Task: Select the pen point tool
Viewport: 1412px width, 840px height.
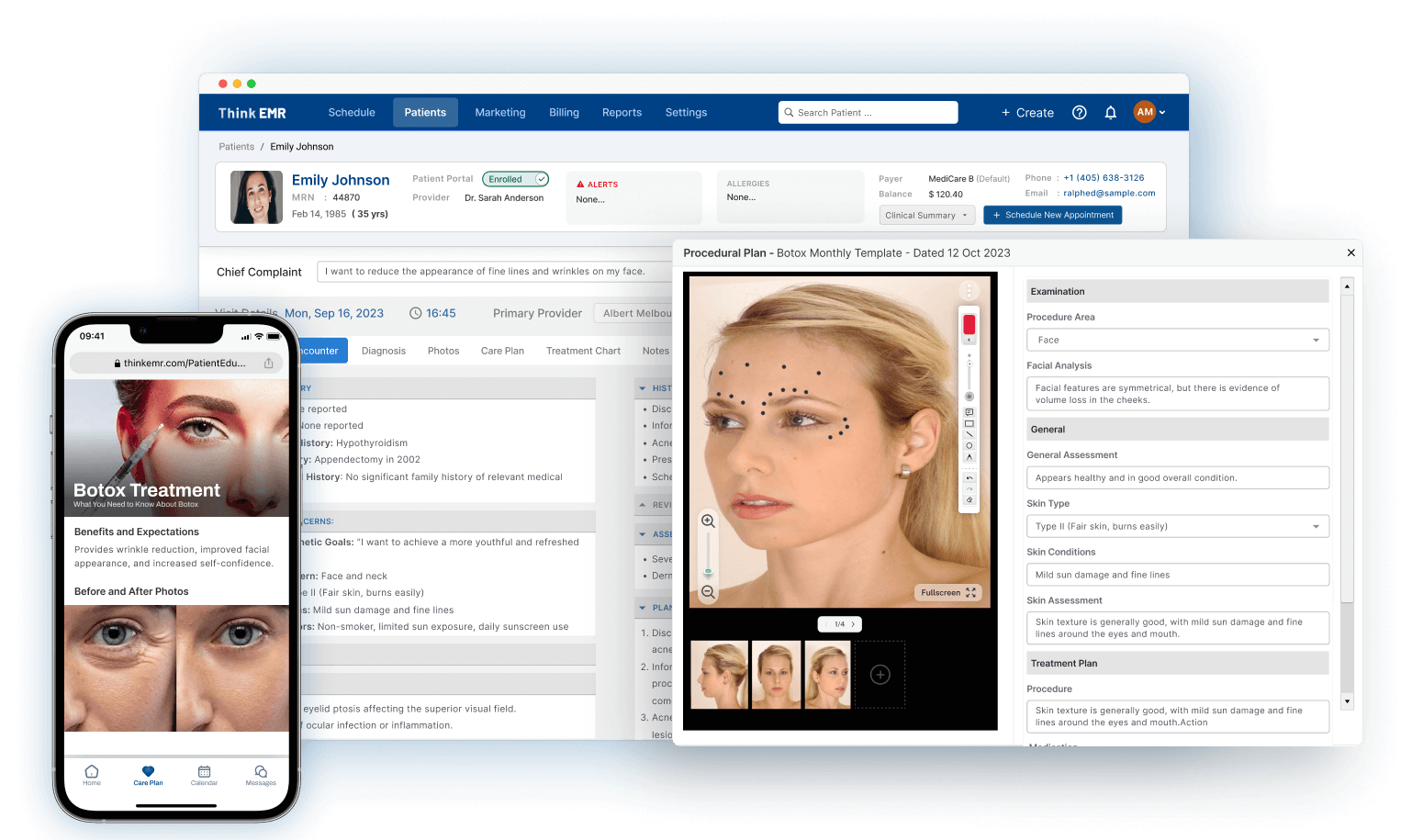Action: tap(969, 456)
